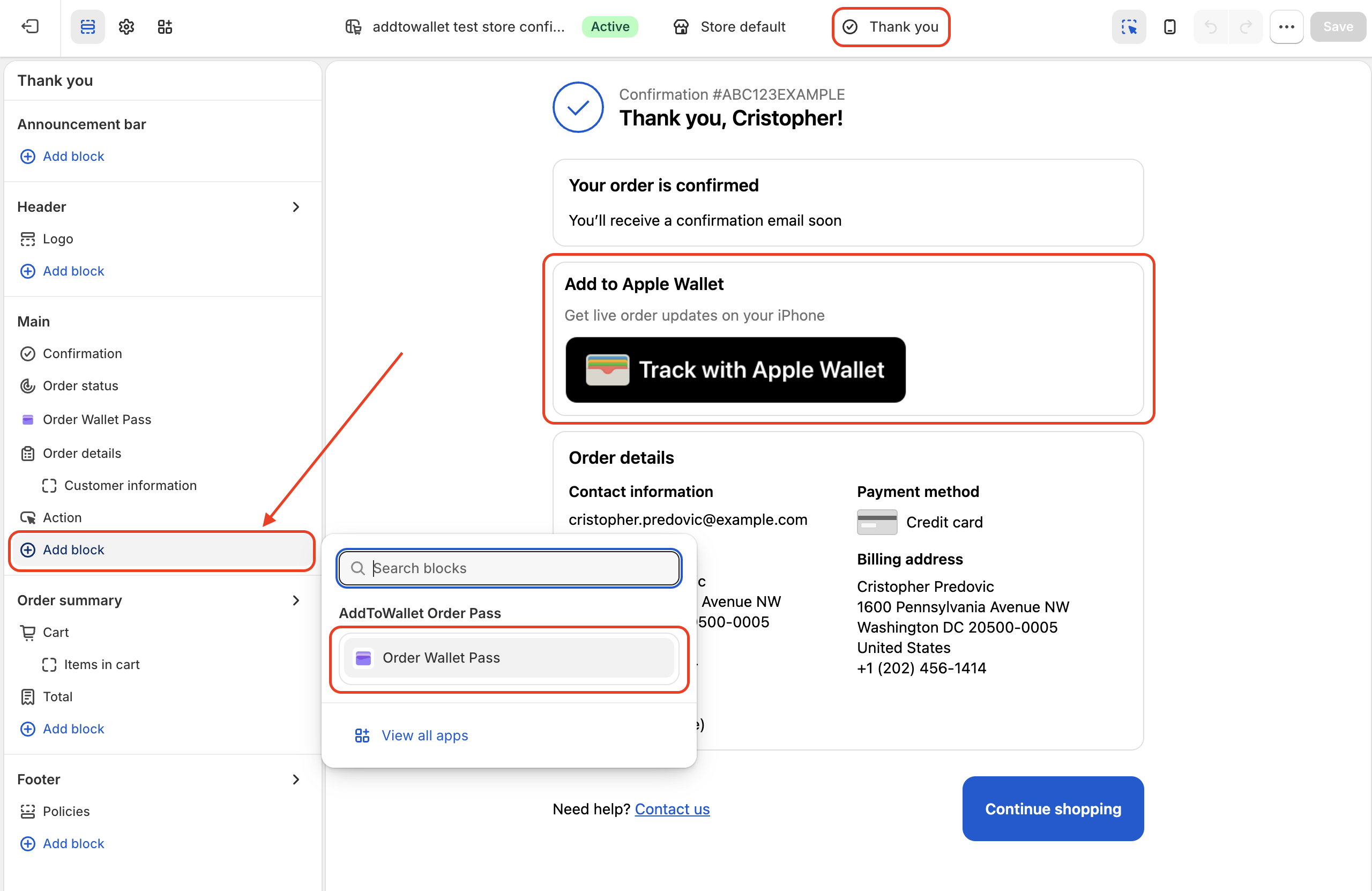Expand the Header section chevron
This screenshot has width=1372, height=891.
coord(296,206)
